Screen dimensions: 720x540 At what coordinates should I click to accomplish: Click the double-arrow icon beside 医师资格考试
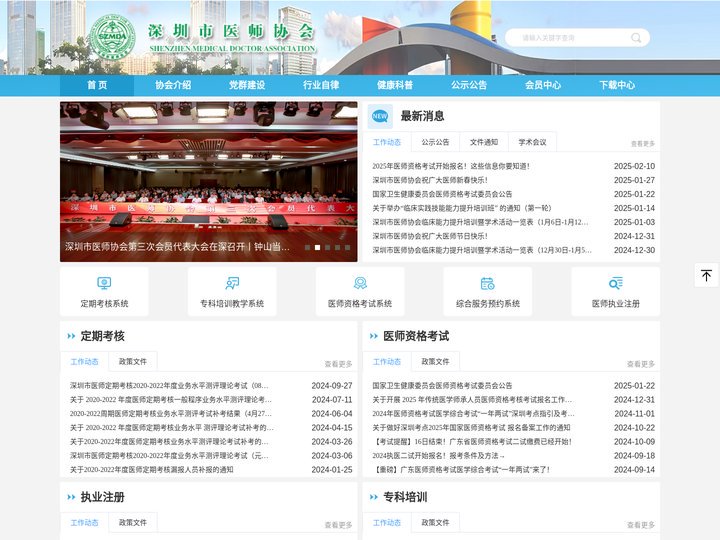(374, 336)
